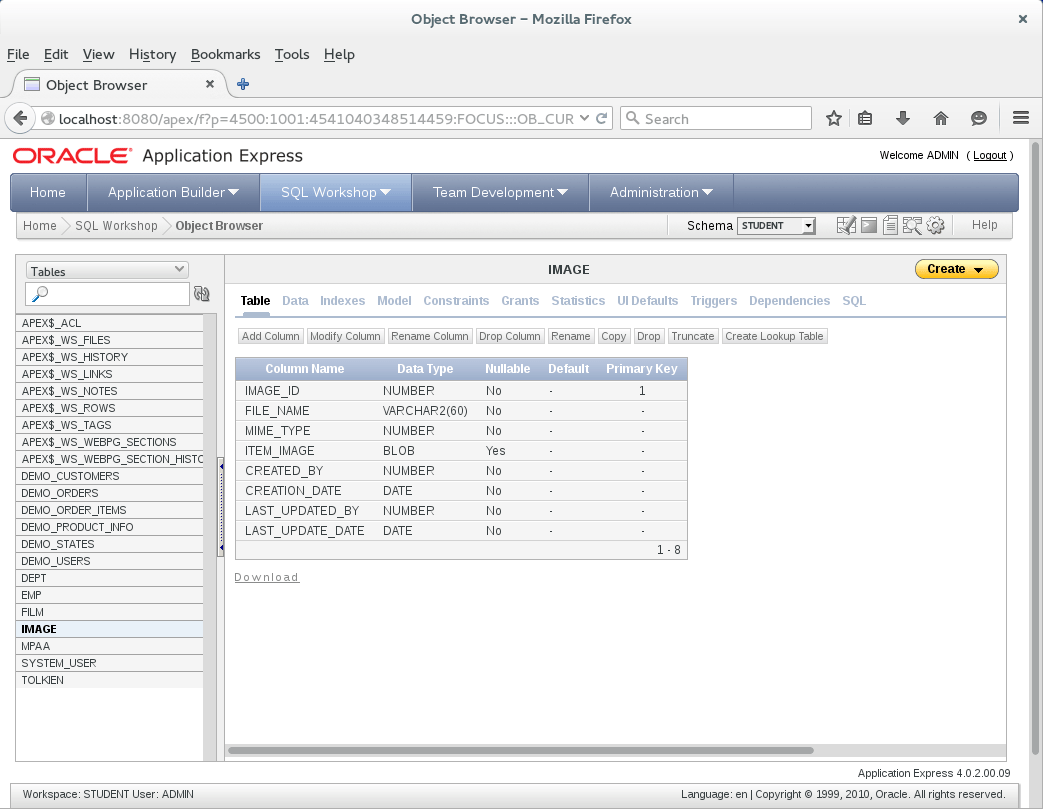The image size is (1043, 809).
Task: Open the yellow Create dropdown button
Action: coord(957,269)
